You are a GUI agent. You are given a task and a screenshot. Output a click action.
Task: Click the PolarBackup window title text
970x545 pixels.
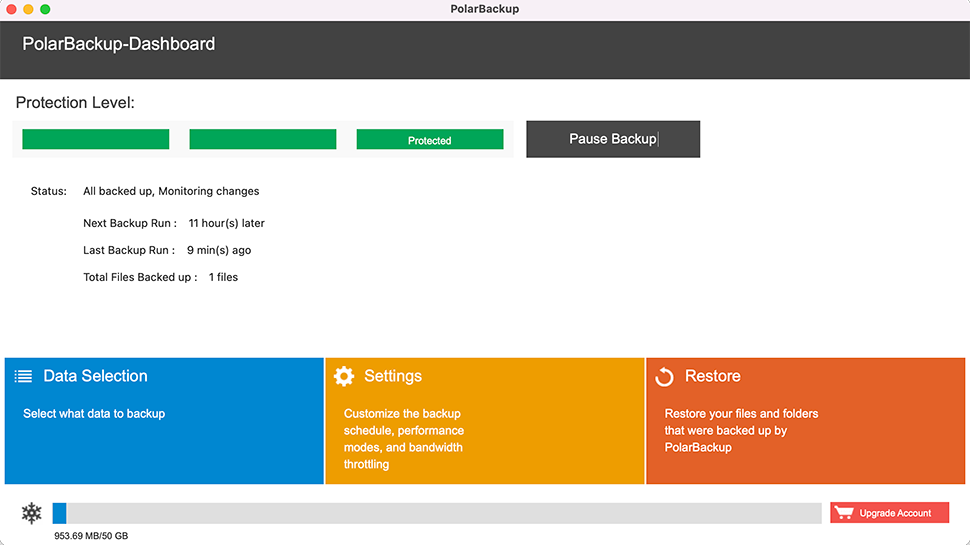(x=484, y=9)
